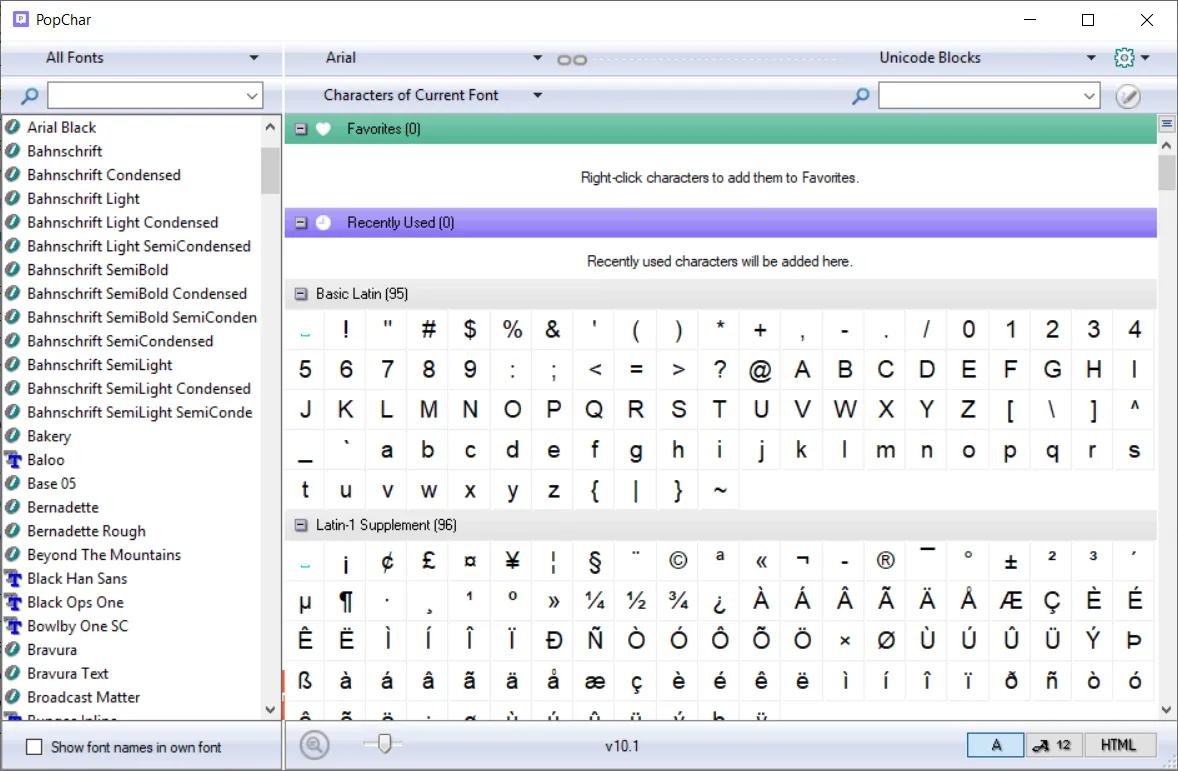Select the dollar sign $ character
The image size is (1178, 771).
pos(470,329)
